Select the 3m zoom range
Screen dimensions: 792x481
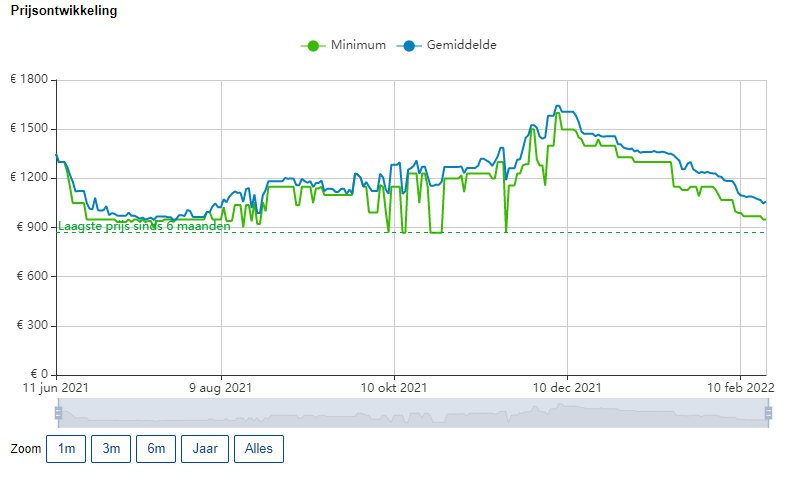[111, 449]
